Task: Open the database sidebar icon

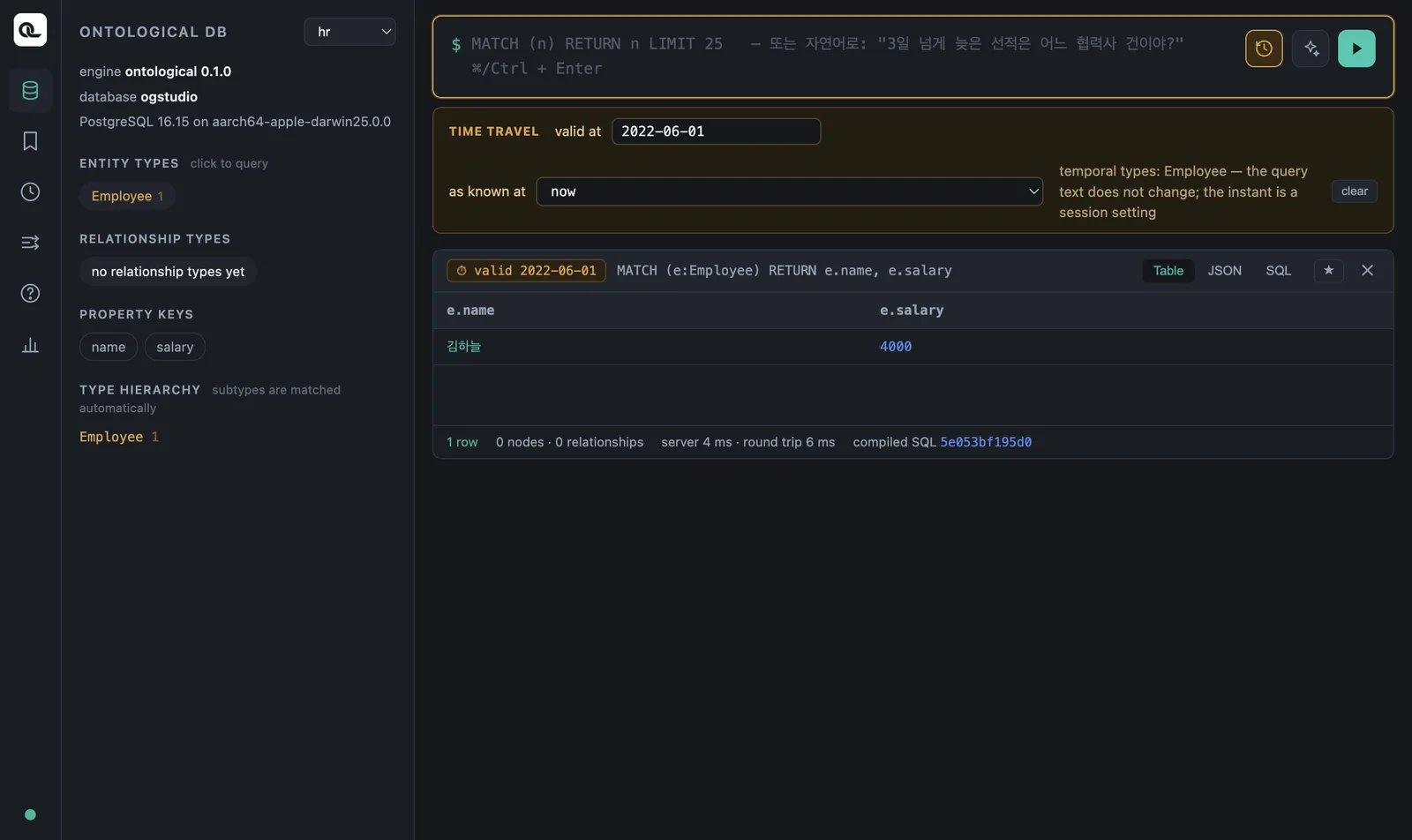Action: coord(30,90)
